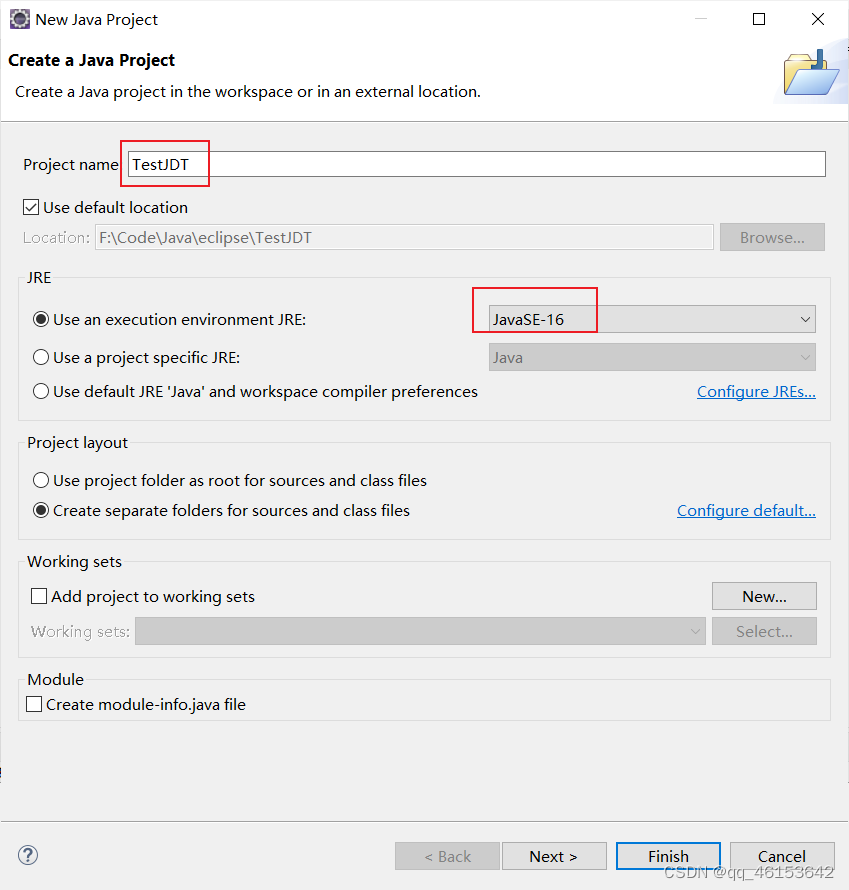This screenshot has height=890, width=849.
Task: Click the New Java Project title bar icon
Action: click(18, 19)
